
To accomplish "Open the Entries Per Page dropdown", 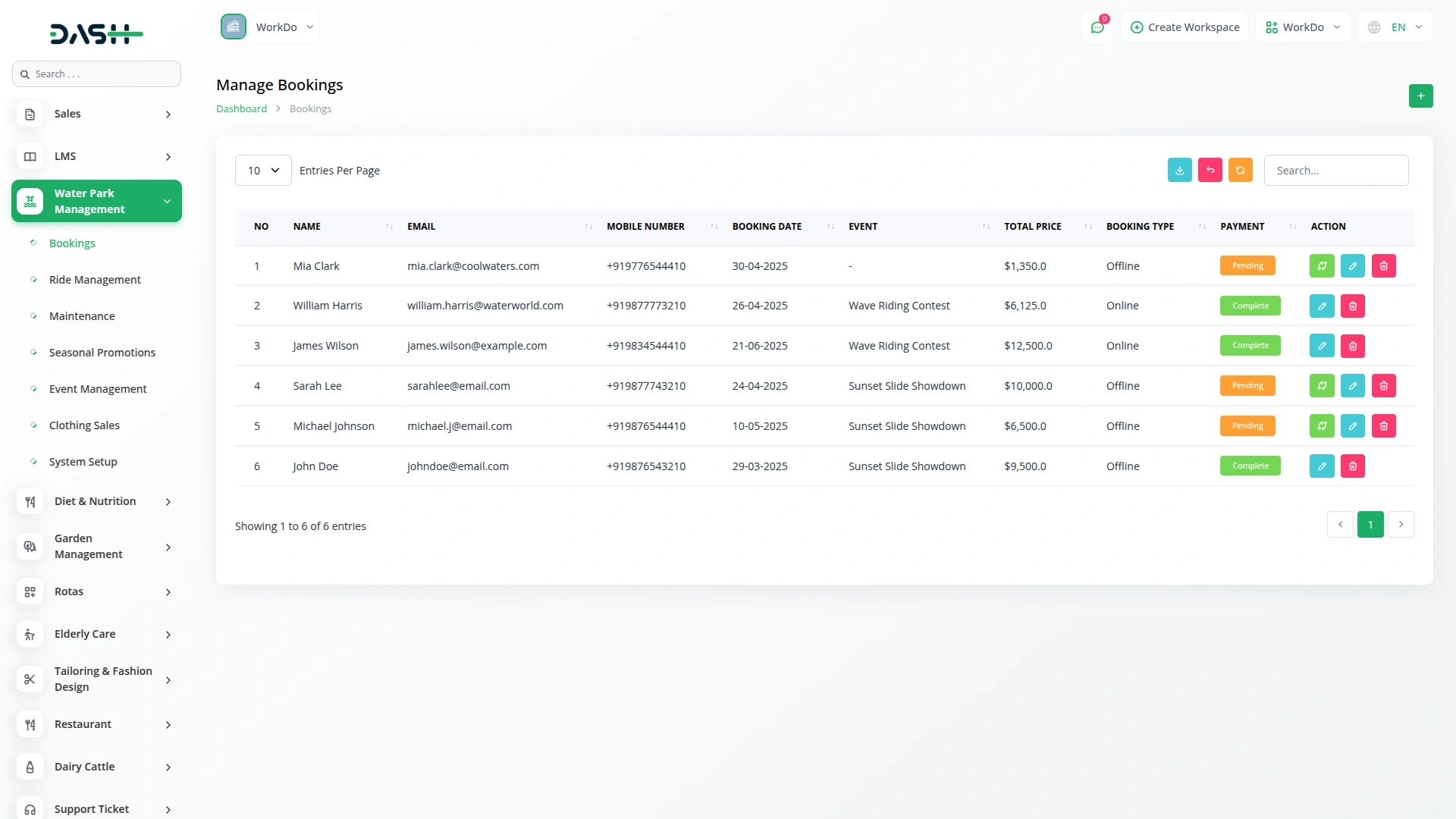I will pyautogui.click(x=263, y=171).
